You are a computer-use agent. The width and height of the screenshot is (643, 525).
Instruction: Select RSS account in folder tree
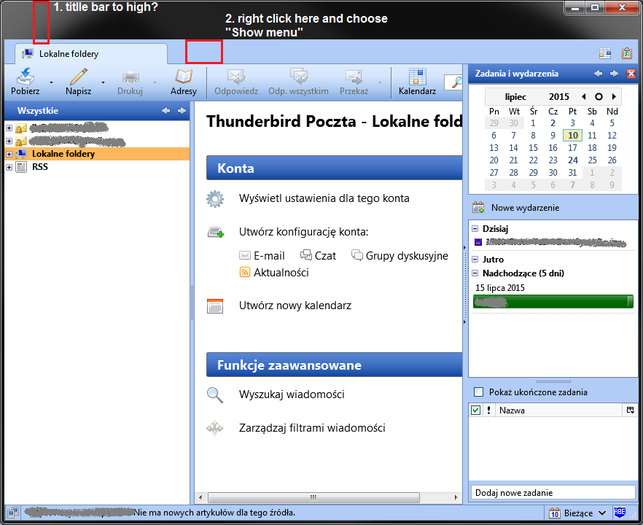point(40,167)
